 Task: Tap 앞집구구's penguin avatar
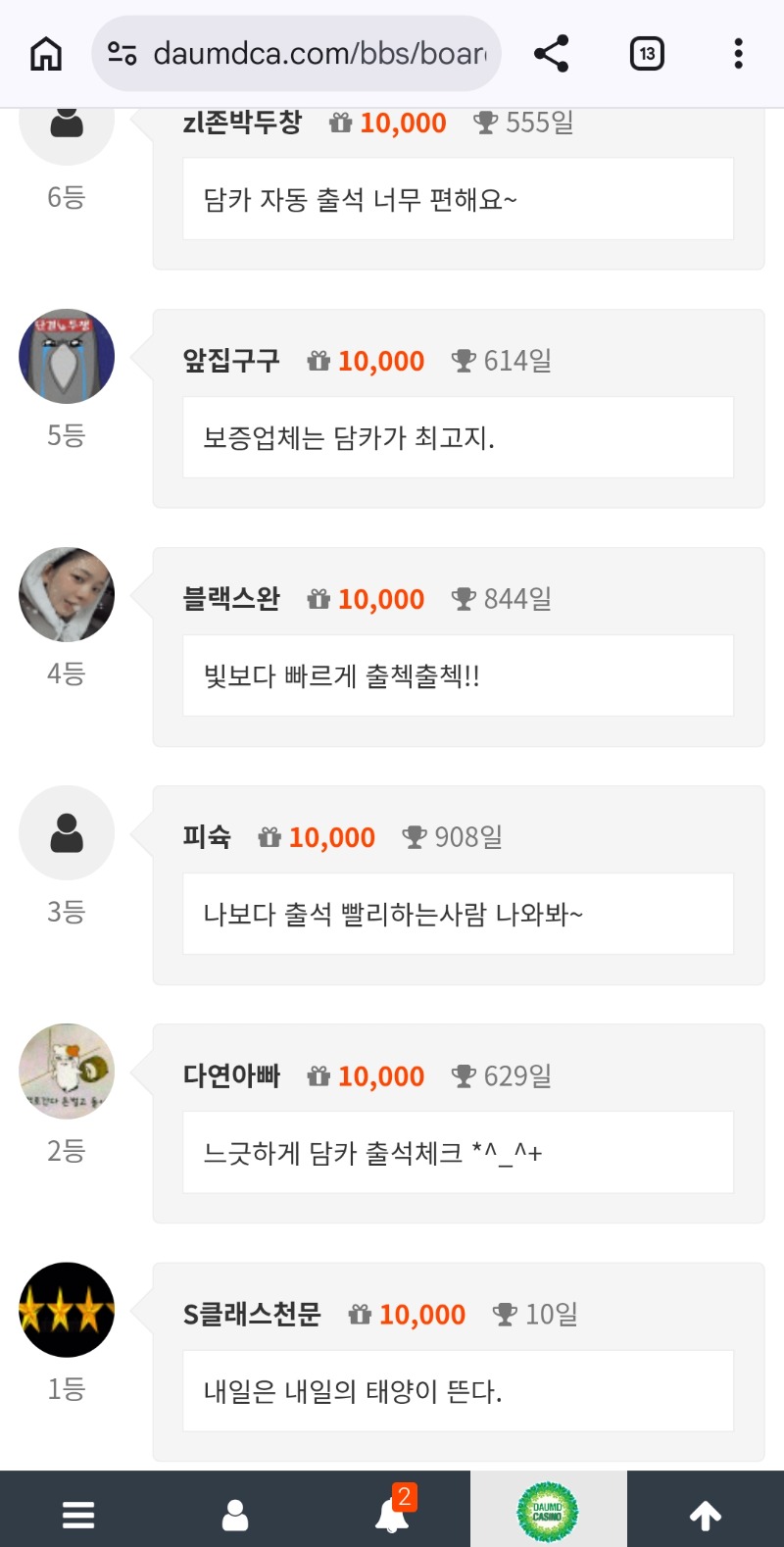(67, 356)
